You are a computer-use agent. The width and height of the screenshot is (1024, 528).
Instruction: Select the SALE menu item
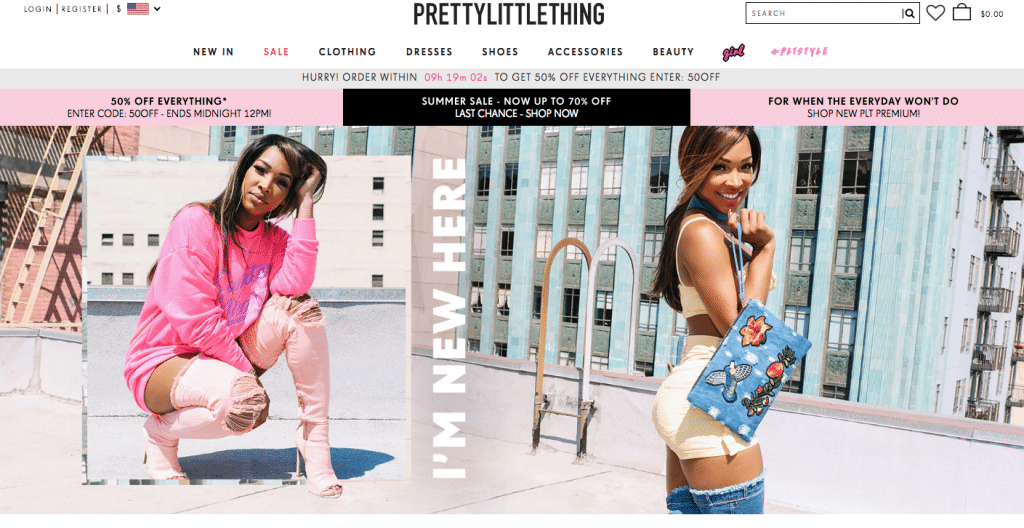[276, 52]
